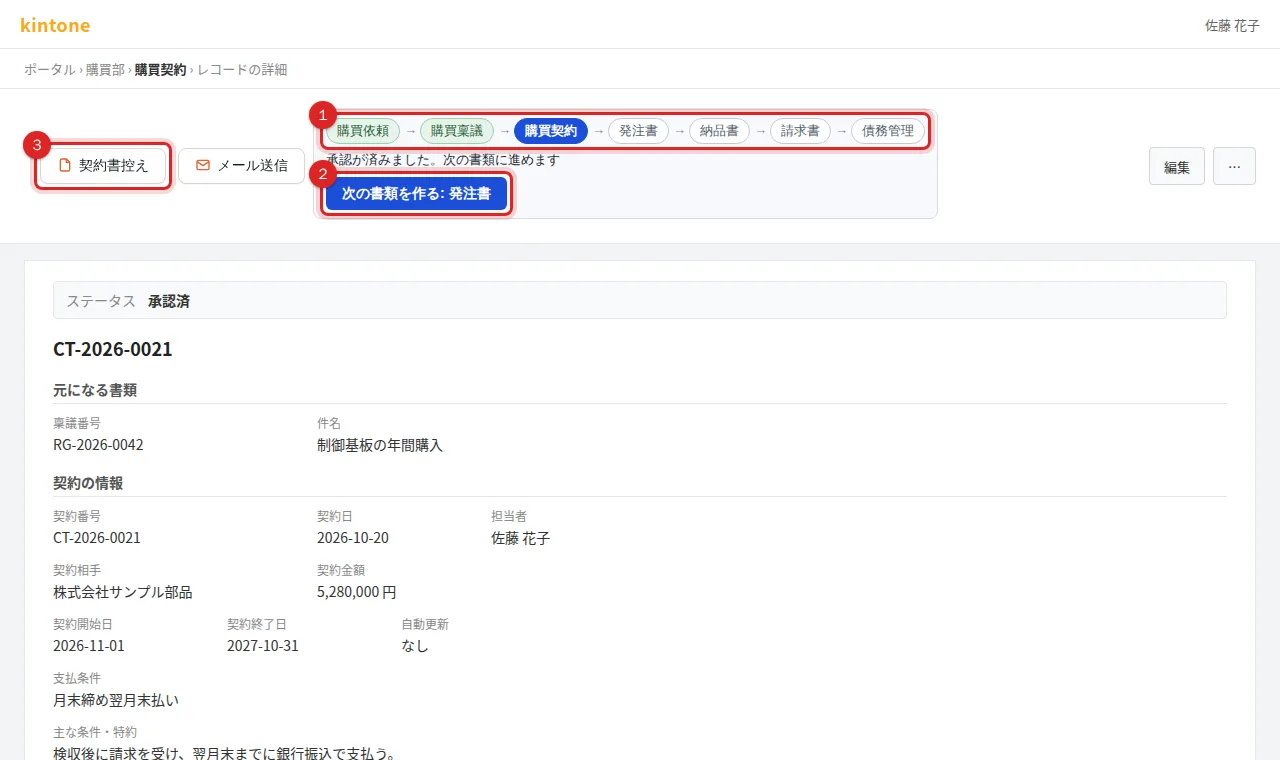Click 件名 value 制御基板の年間購入
This screenshot has height=760, width=1280.
[x=380, y=445]
